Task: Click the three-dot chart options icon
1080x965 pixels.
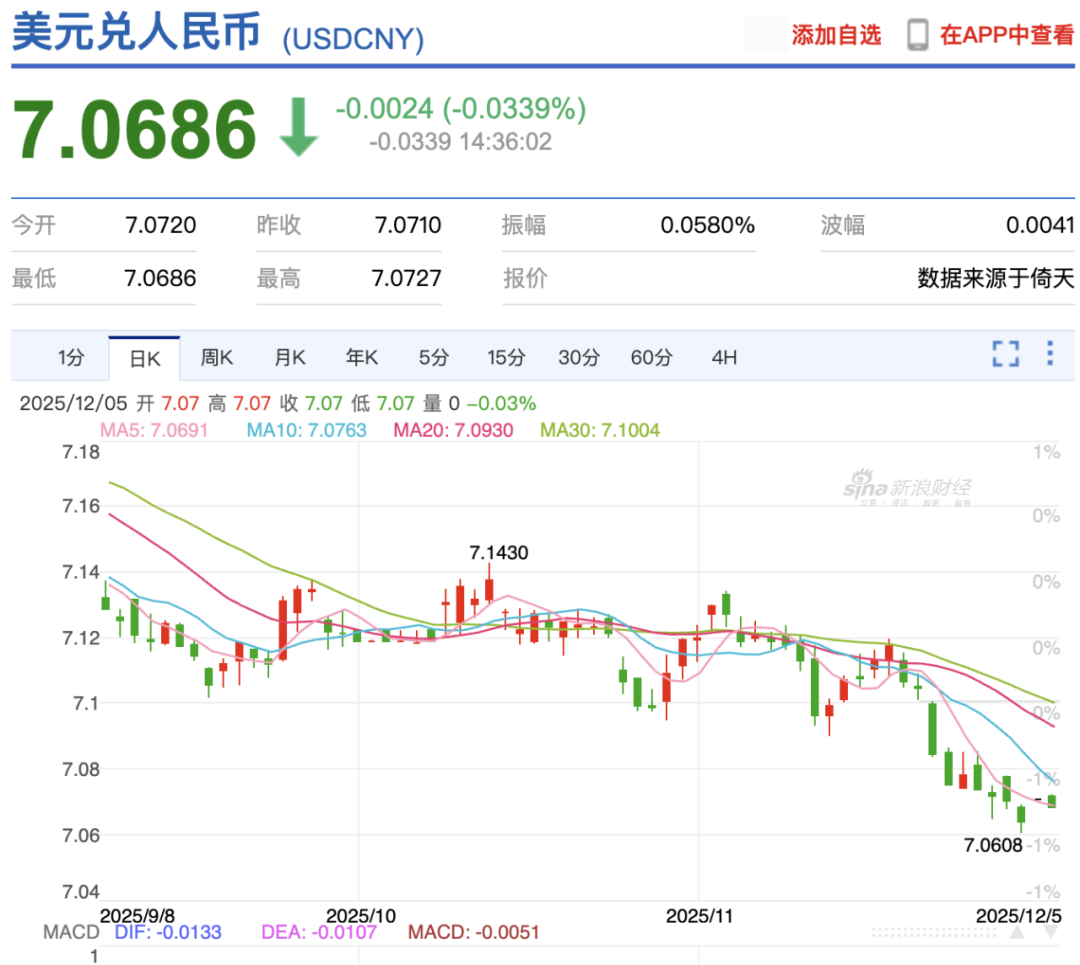Action: tap(1049, 355)
